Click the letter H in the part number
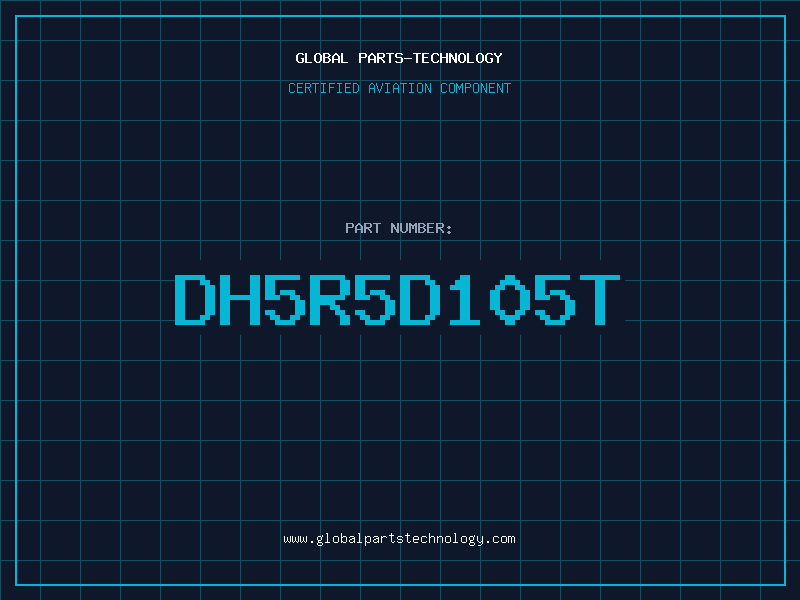This screenshot has width=800, height=600. point(240,299)
